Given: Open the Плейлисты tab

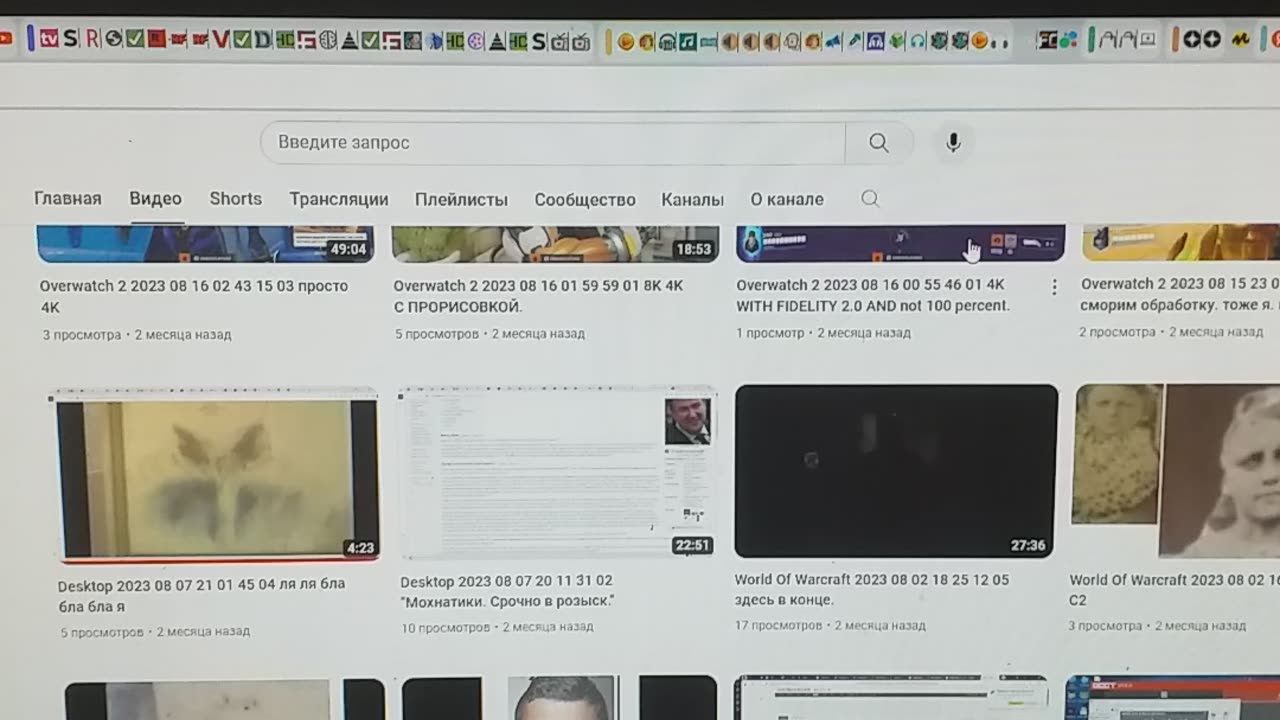Looking at the screenshot, I should 461,199.
